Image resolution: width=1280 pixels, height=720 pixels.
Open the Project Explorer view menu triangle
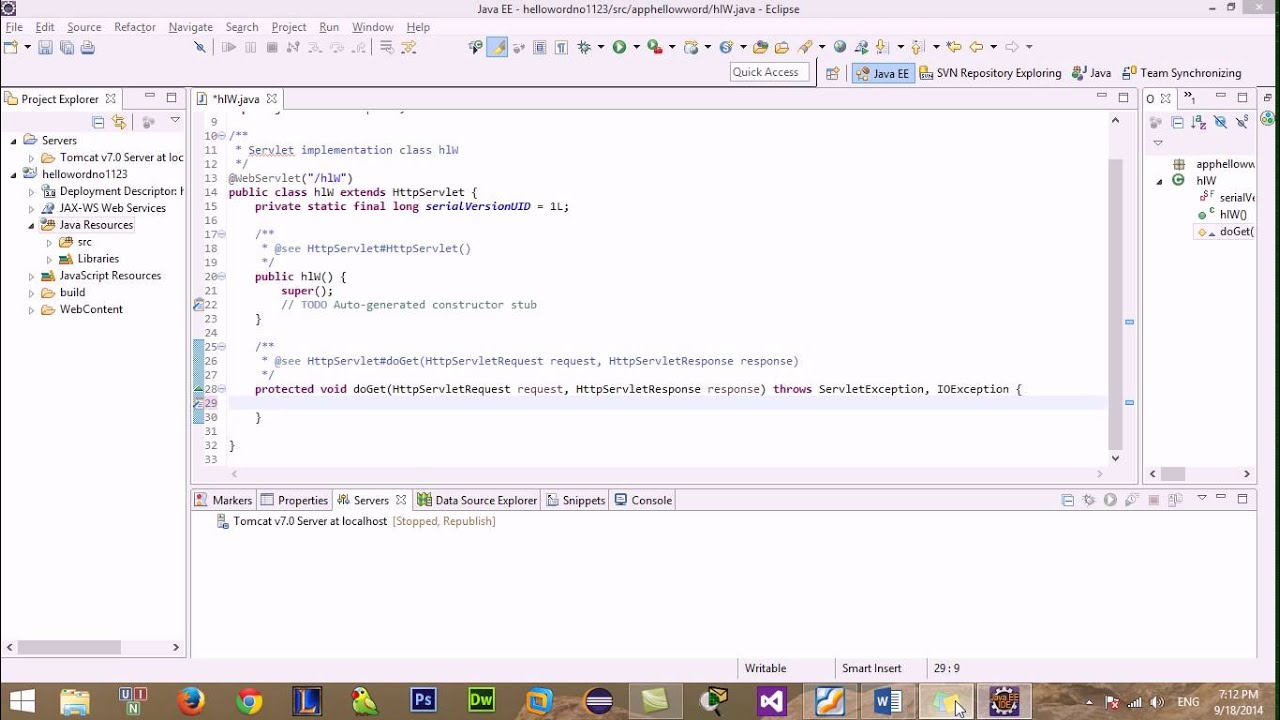(175, 121)
